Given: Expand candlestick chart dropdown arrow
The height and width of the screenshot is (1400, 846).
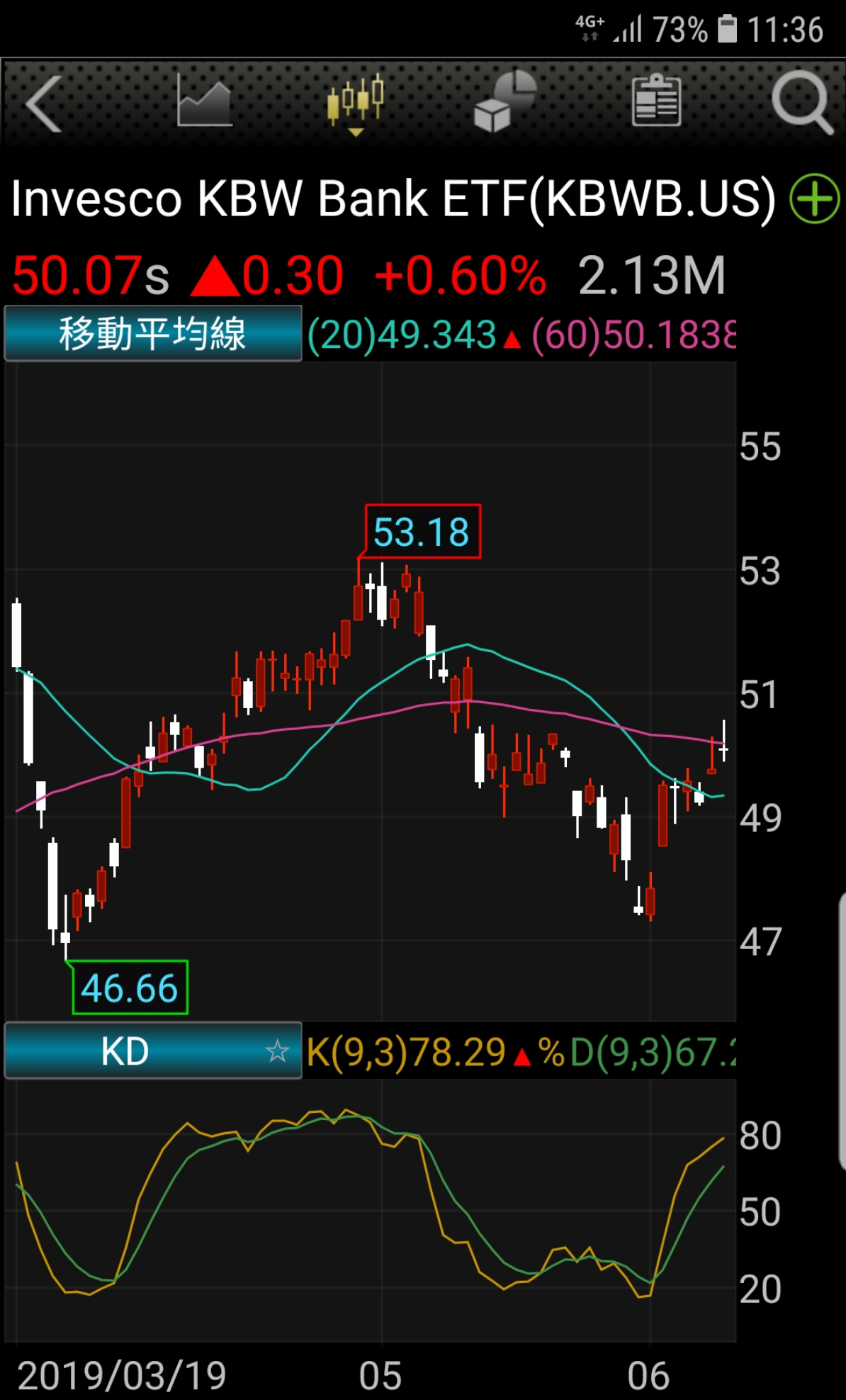Looking at the screenshot, I should 356,133.
